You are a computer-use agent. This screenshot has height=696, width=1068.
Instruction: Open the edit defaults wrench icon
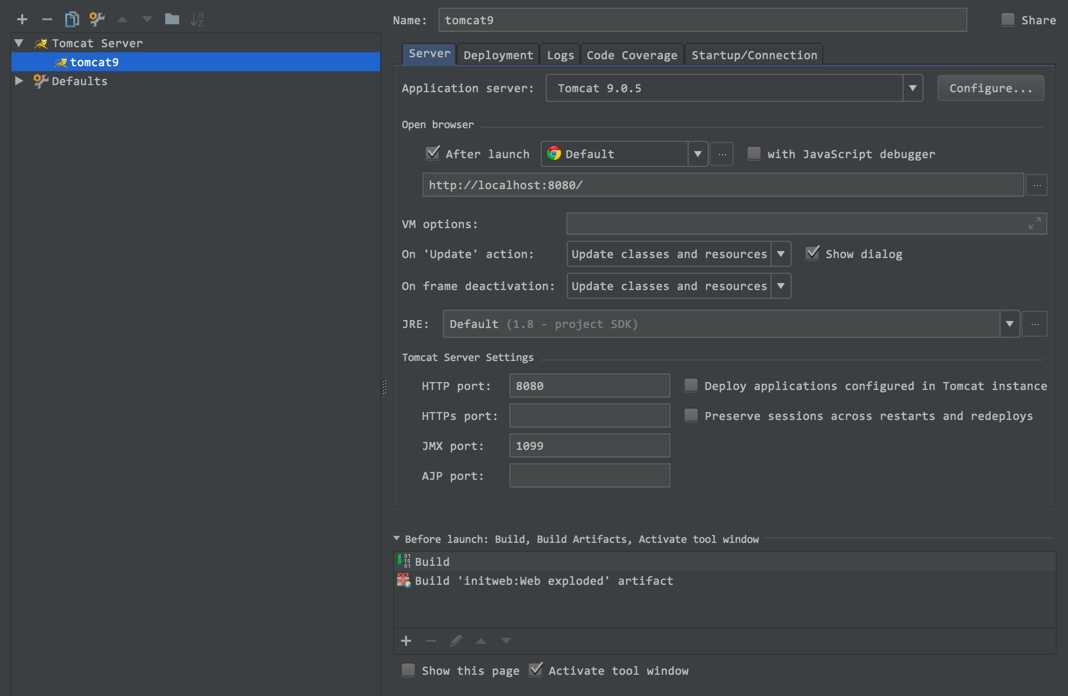pos(97,19)
